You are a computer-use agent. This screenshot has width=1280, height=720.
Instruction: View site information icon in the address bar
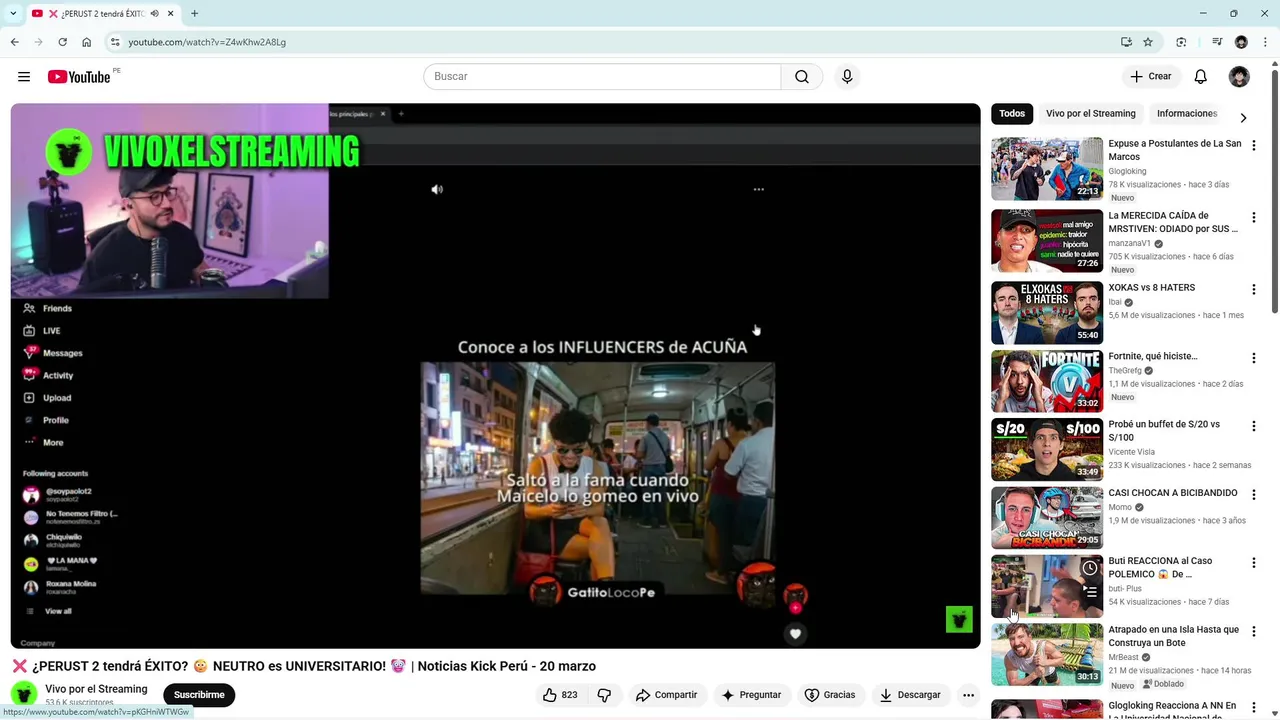coord(115,42)
